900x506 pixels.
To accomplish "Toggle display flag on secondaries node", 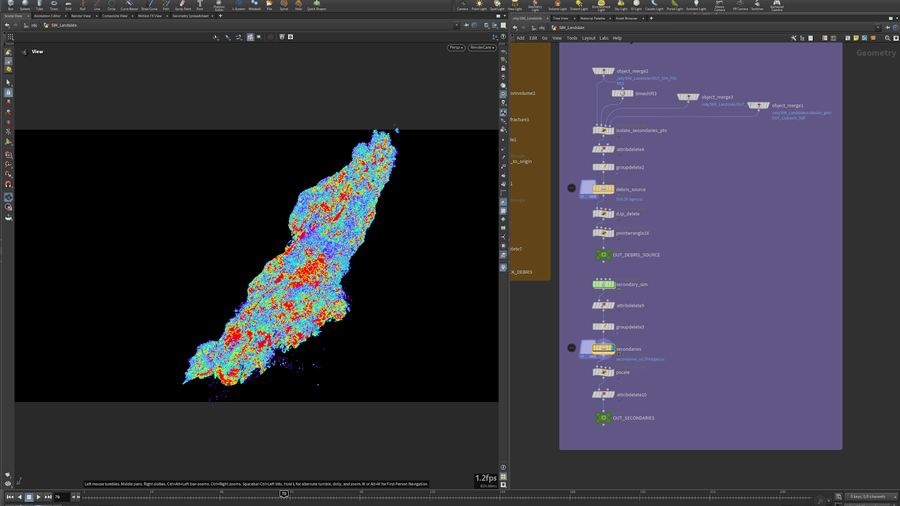I will click(x=611, y=349).
